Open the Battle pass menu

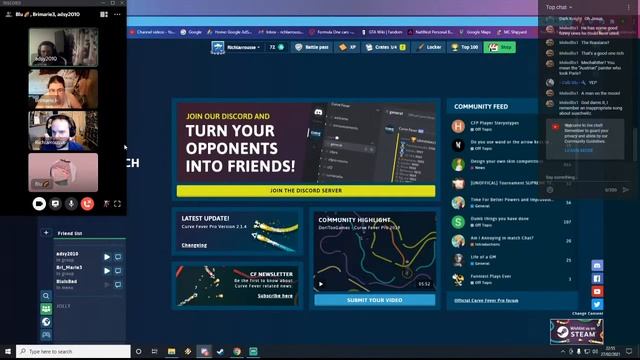click(312, 47)
